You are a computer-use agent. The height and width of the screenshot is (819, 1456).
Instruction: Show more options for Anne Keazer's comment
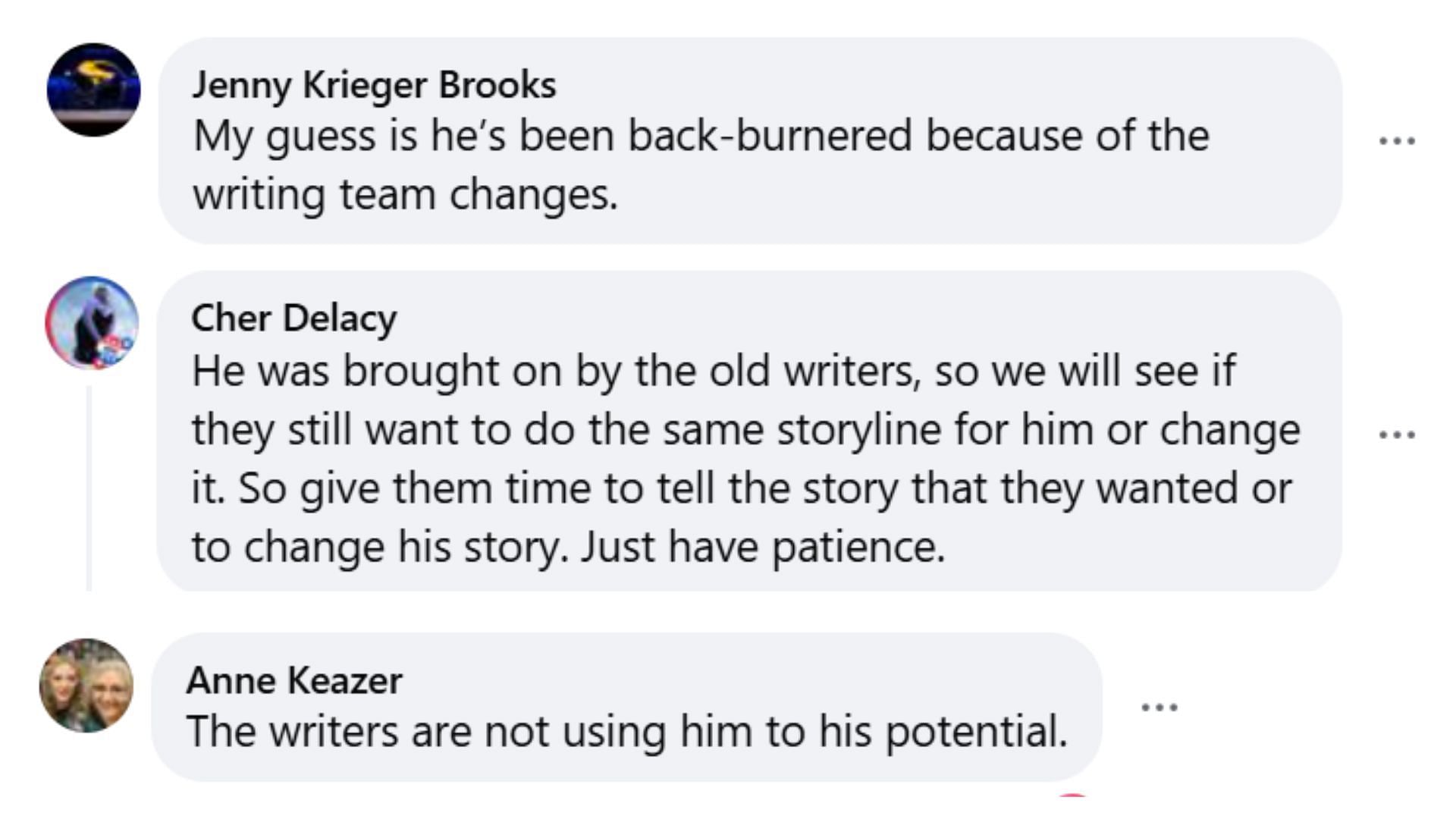tap(1159, 708)
